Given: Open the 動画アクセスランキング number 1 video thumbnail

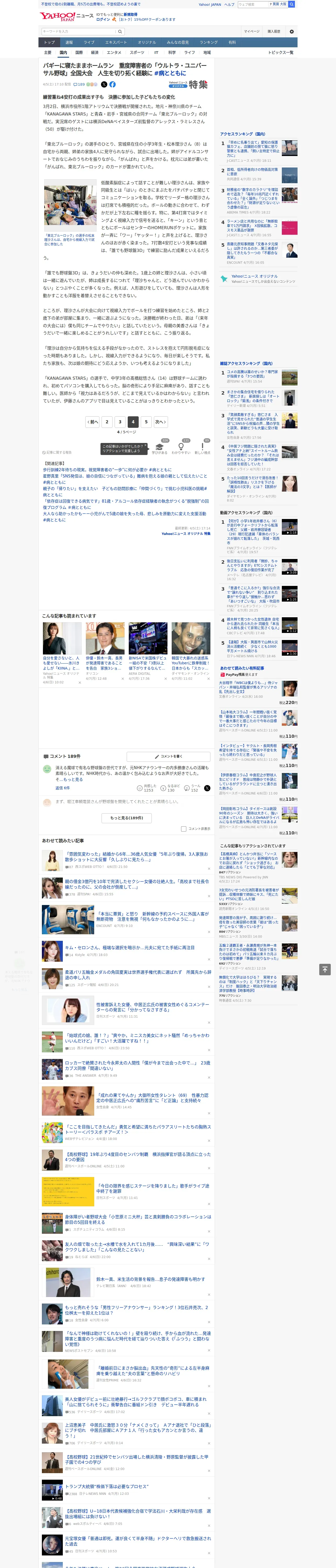Looking at the screenshot, I should click(290, 527).
